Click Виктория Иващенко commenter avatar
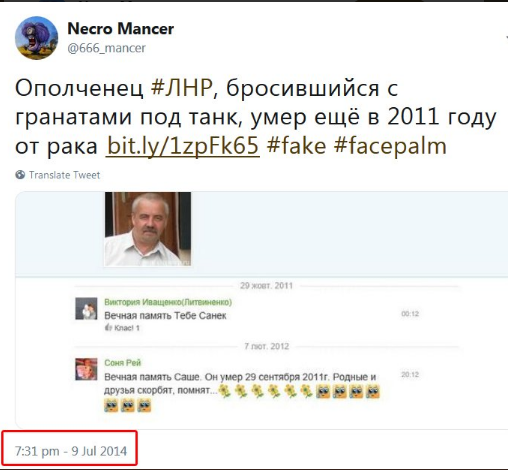 pyautogui.click(x=86, y=309)
